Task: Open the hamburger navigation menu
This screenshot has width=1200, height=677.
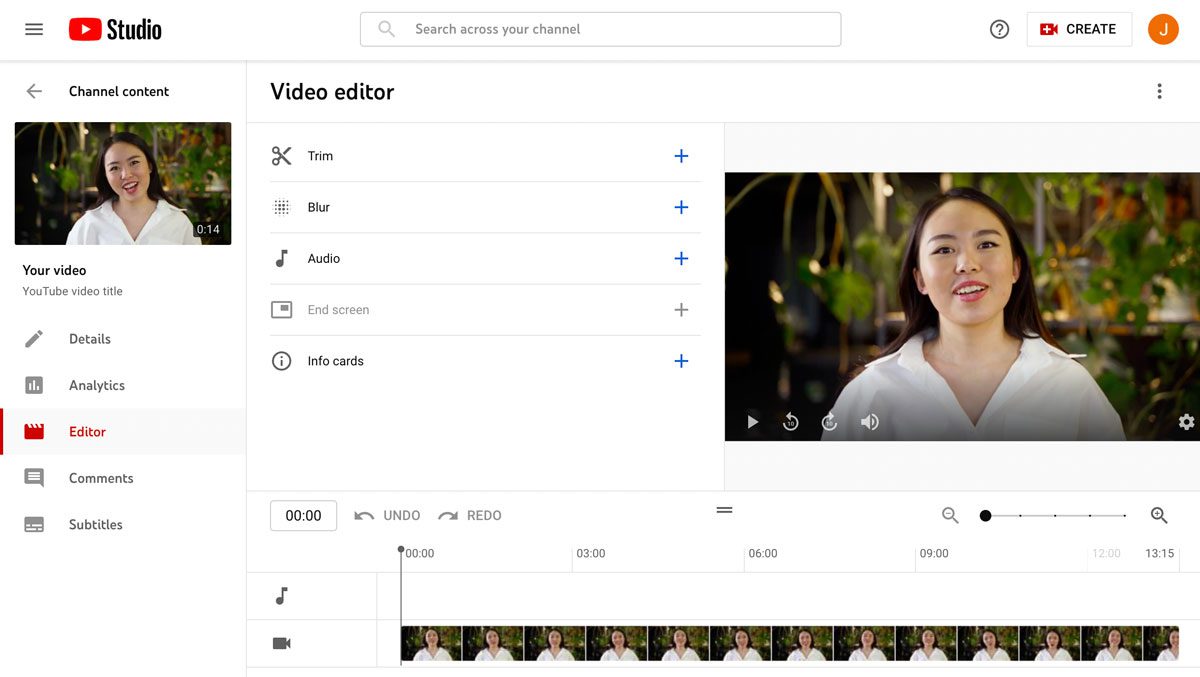Action: click(33, 29)
